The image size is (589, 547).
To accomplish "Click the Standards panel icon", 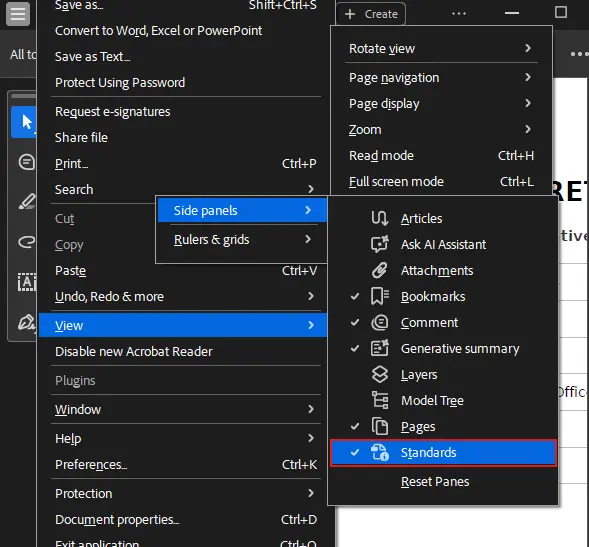I will pyautogui.click(x=379, y=452).
